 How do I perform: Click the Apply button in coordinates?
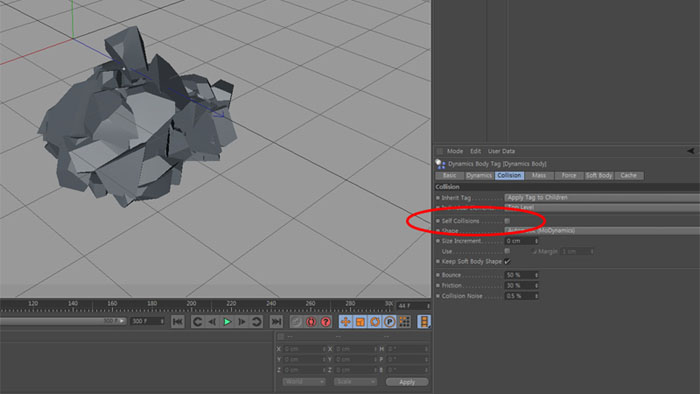click(407, 382)
